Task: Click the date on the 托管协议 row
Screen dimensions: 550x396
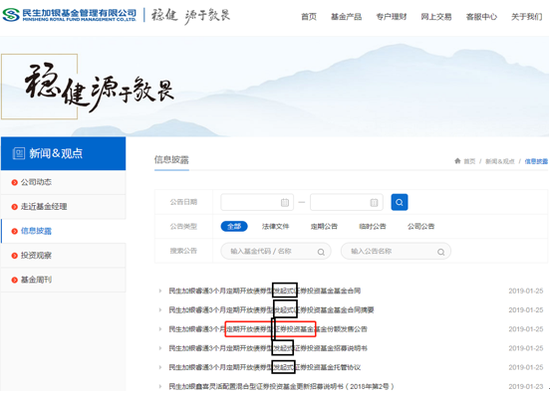Action: coord(525,367)
